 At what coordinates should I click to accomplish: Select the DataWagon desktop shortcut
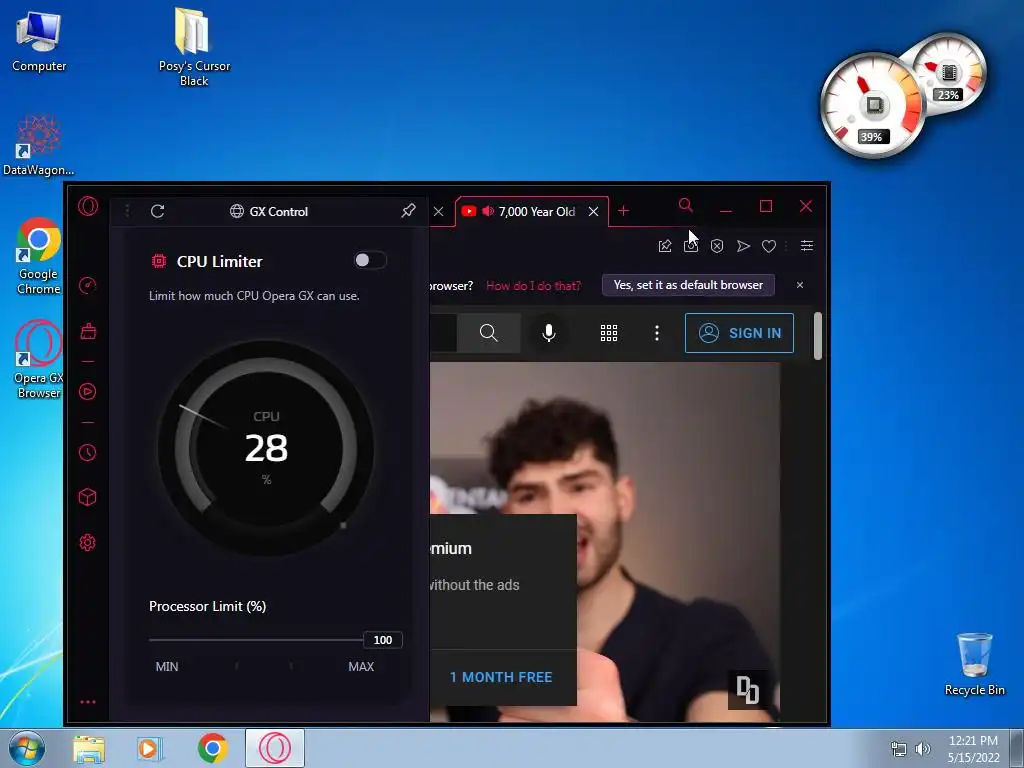[39, 145]
